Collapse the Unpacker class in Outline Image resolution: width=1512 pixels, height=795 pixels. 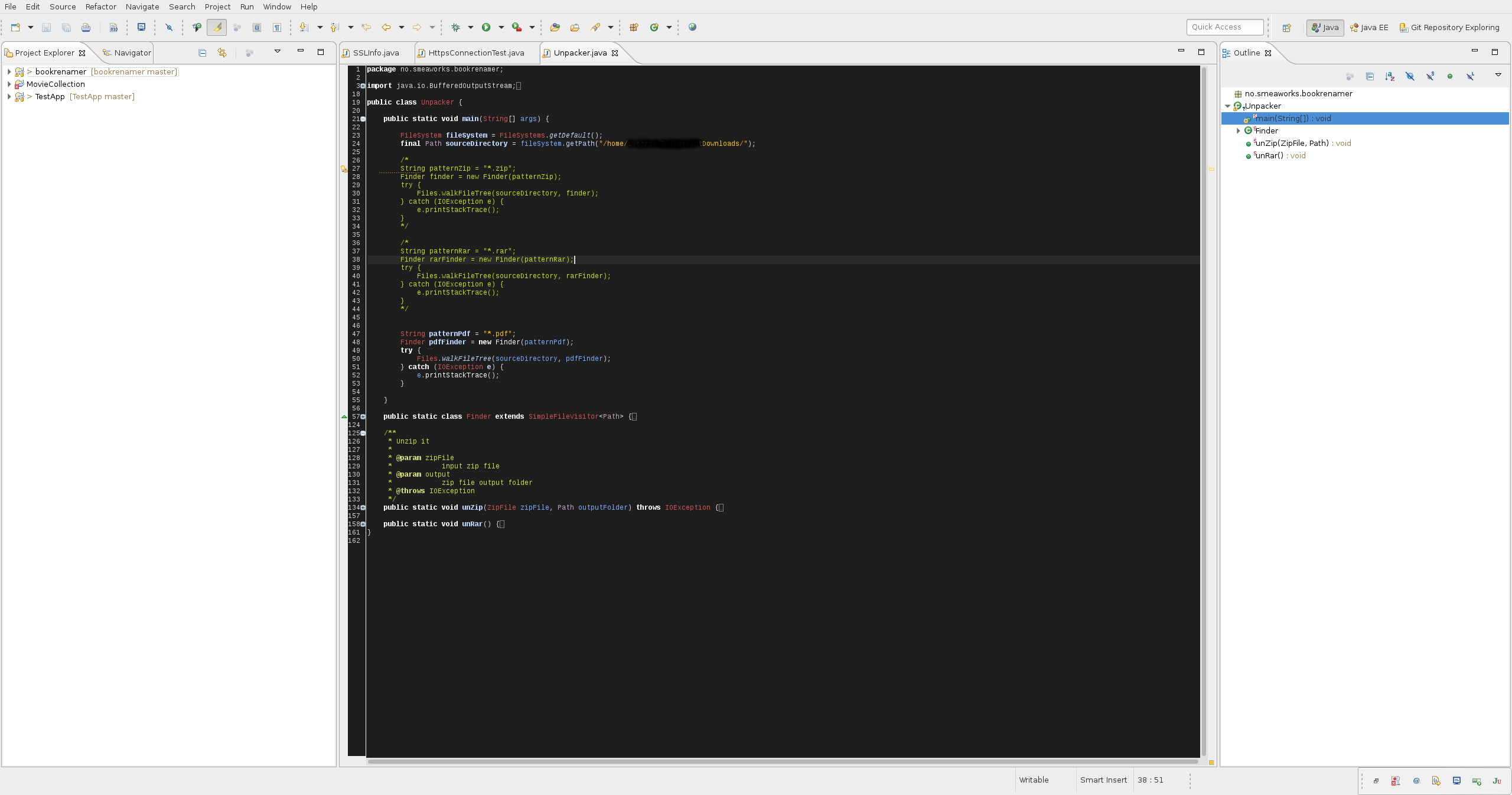pos(1227,106)
